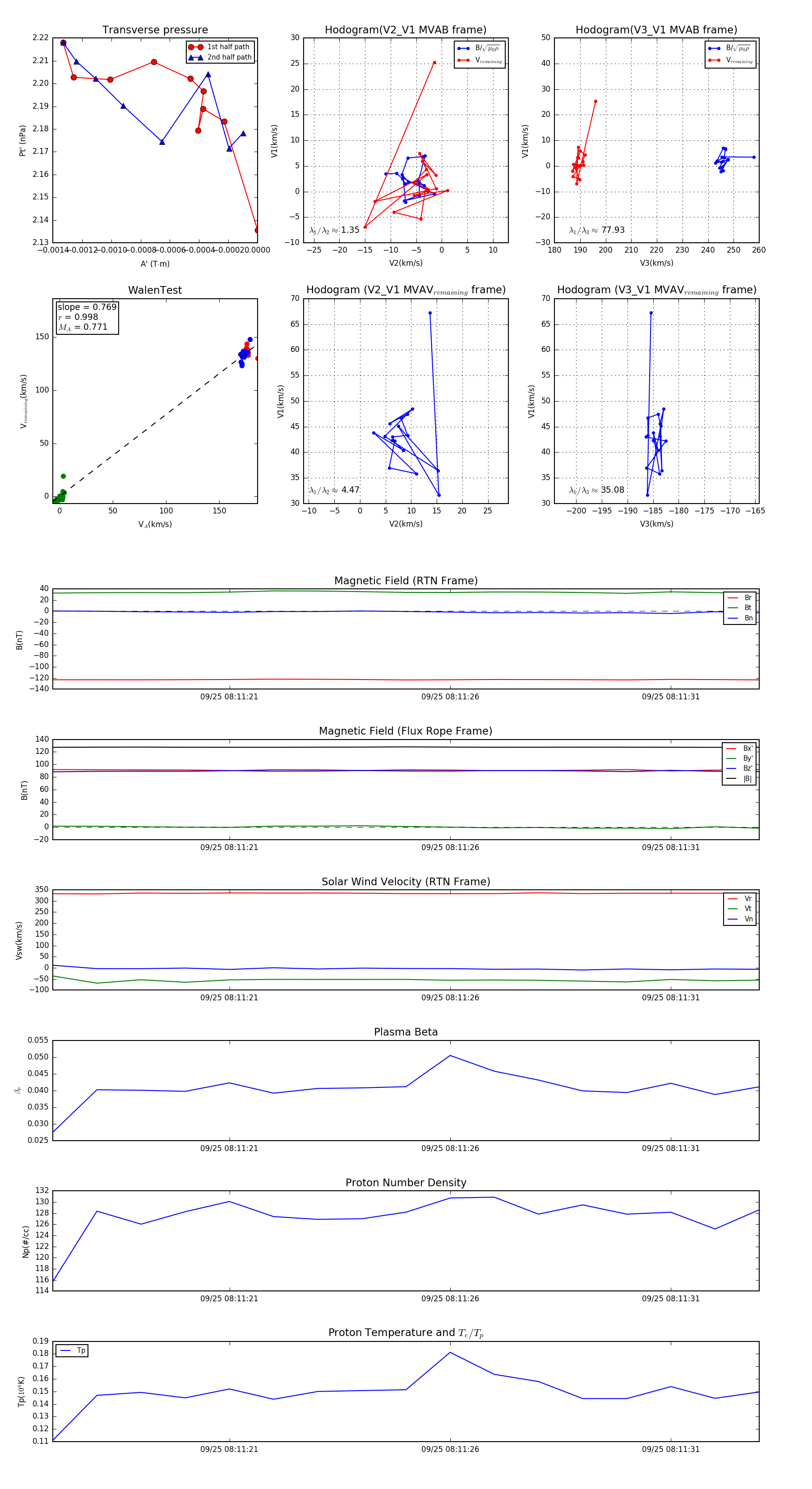812x1489 pixels.
Task: Click the λ1/λ3 ≈ 35.08 annotation
Action: 596,490
